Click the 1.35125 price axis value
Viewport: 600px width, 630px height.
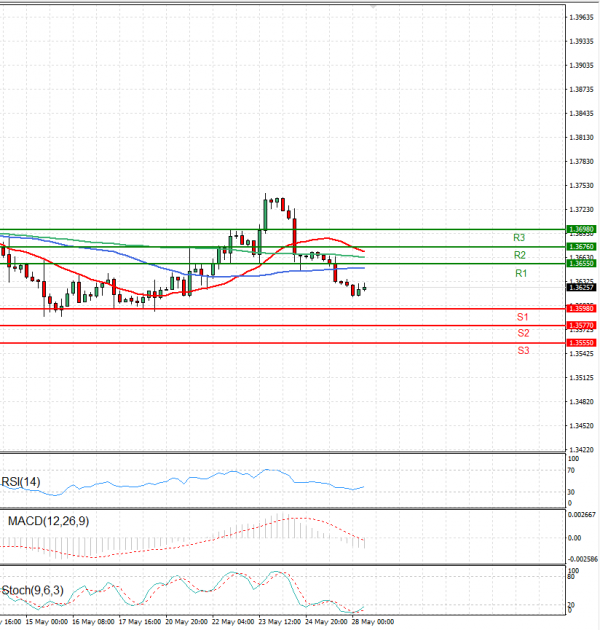[582, 378]
